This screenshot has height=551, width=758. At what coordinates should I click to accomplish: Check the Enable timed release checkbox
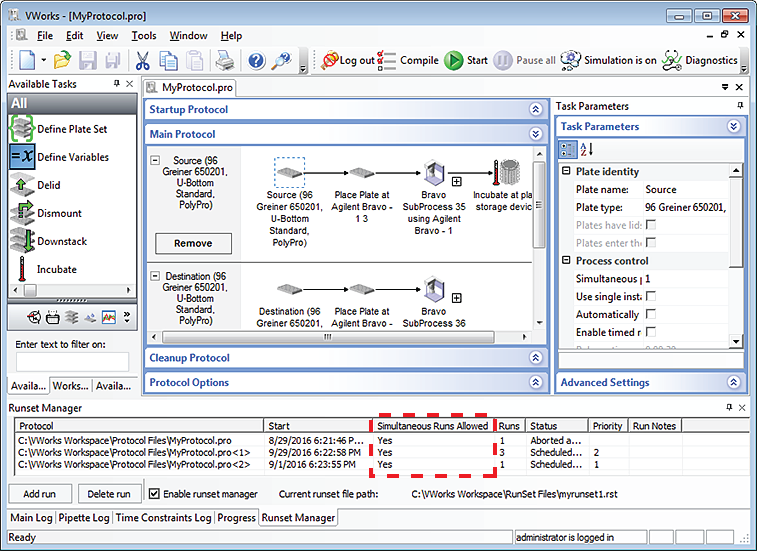(x=651, y=332)
